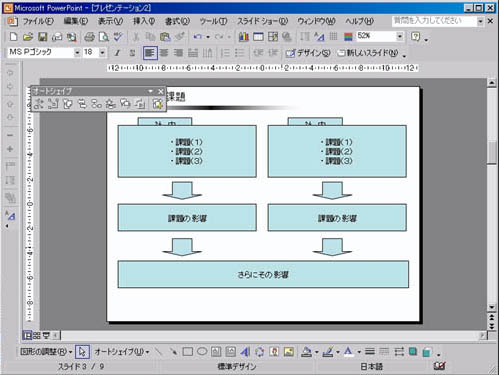Toggle numbered list

click(x=225, y=53)
